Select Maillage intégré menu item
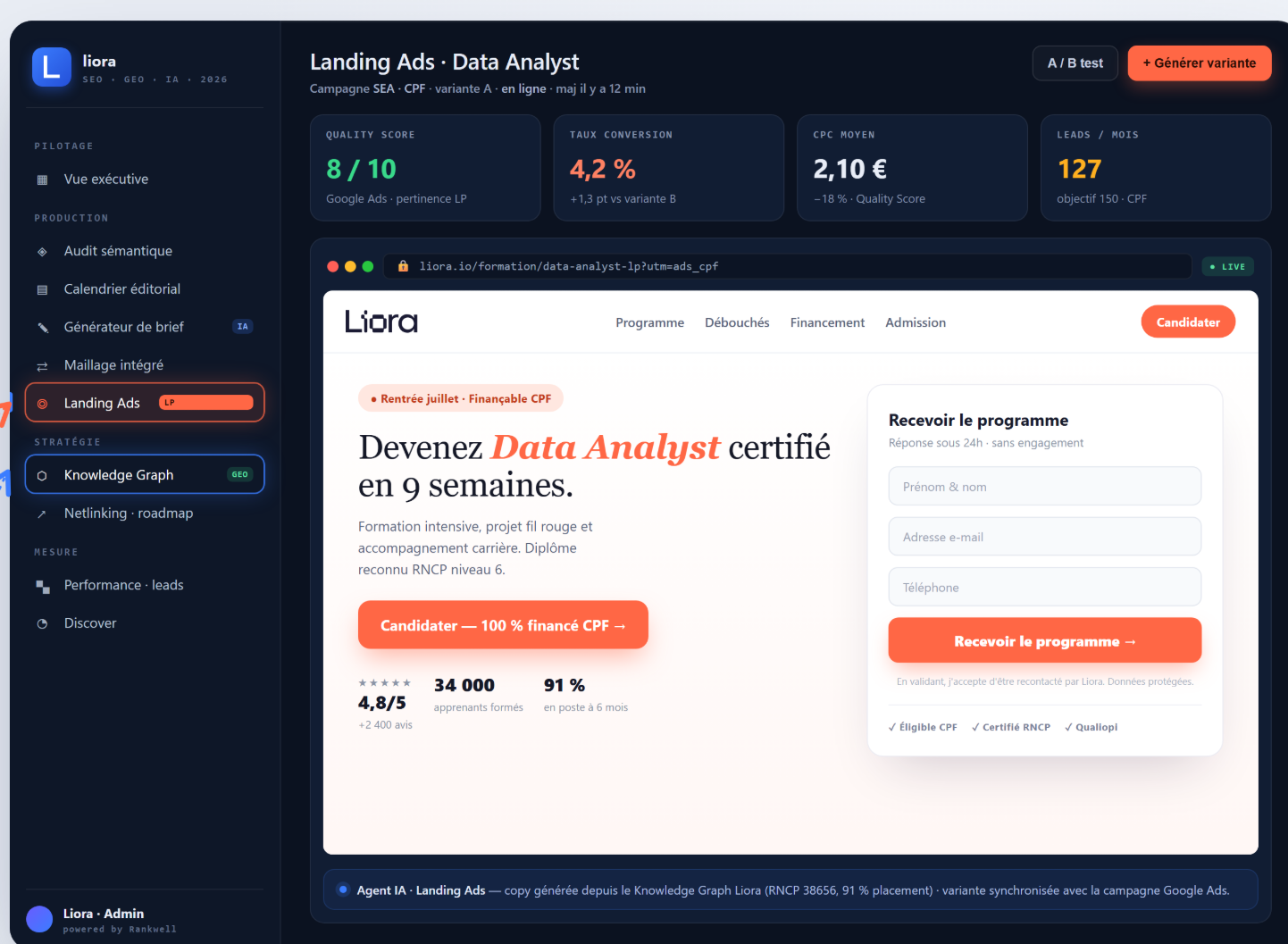The height and width of the screenshot is (944, 1288). (x=145, y=365)
